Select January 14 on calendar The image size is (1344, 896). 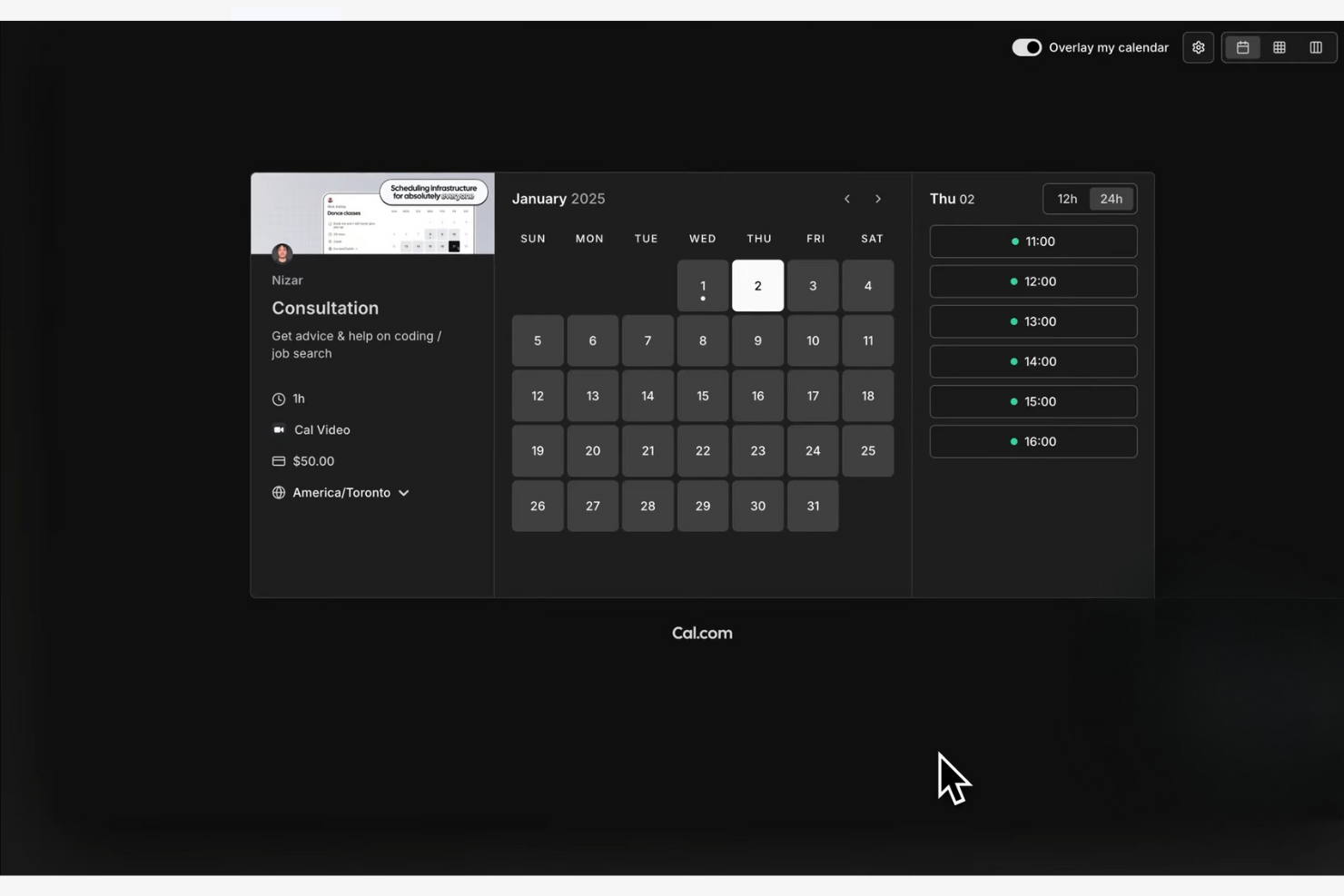(x=647, y=396)
